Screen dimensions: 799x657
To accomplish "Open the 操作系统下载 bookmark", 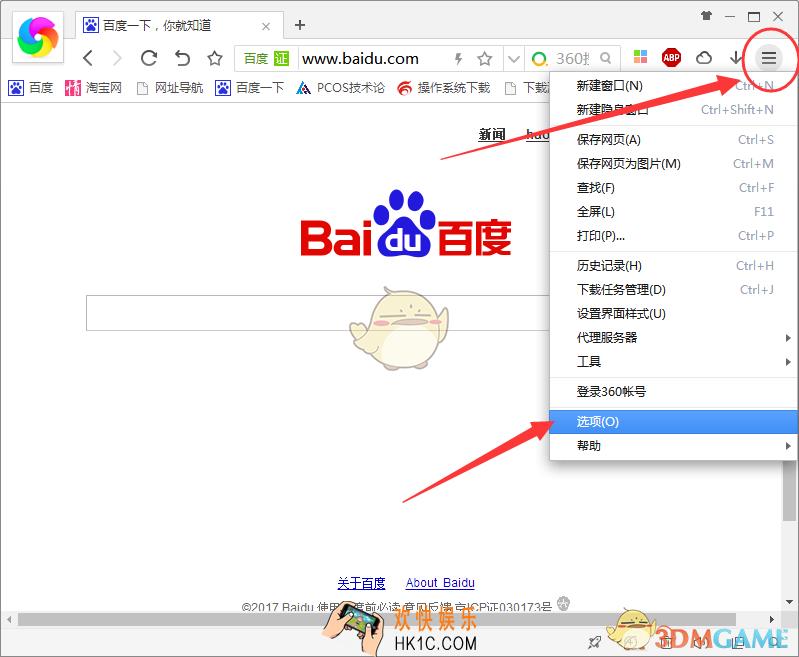I will [444, 88].
